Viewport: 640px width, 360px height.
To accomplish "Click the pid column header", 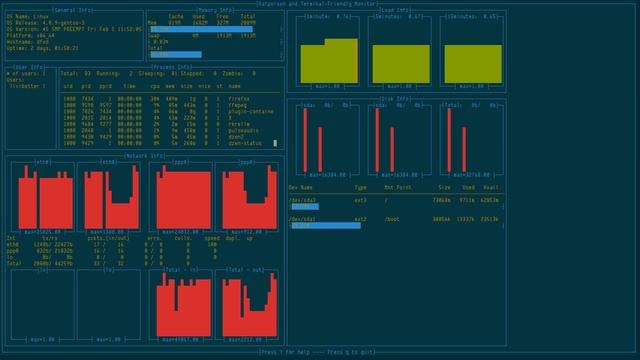I will tap(86, 87).
